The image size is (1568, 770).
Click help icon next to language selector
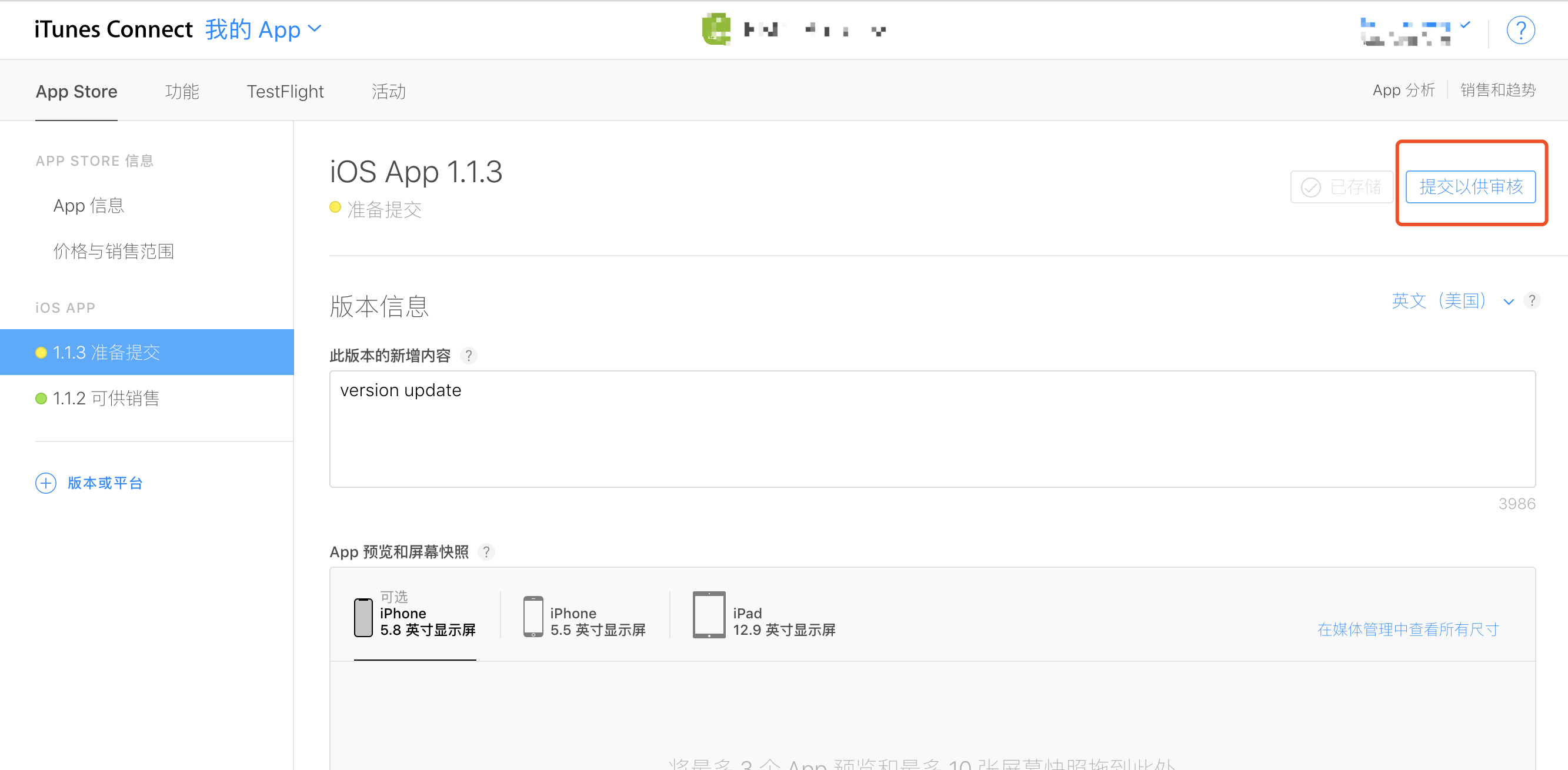pyautogui.click(x=1532, y=300)
